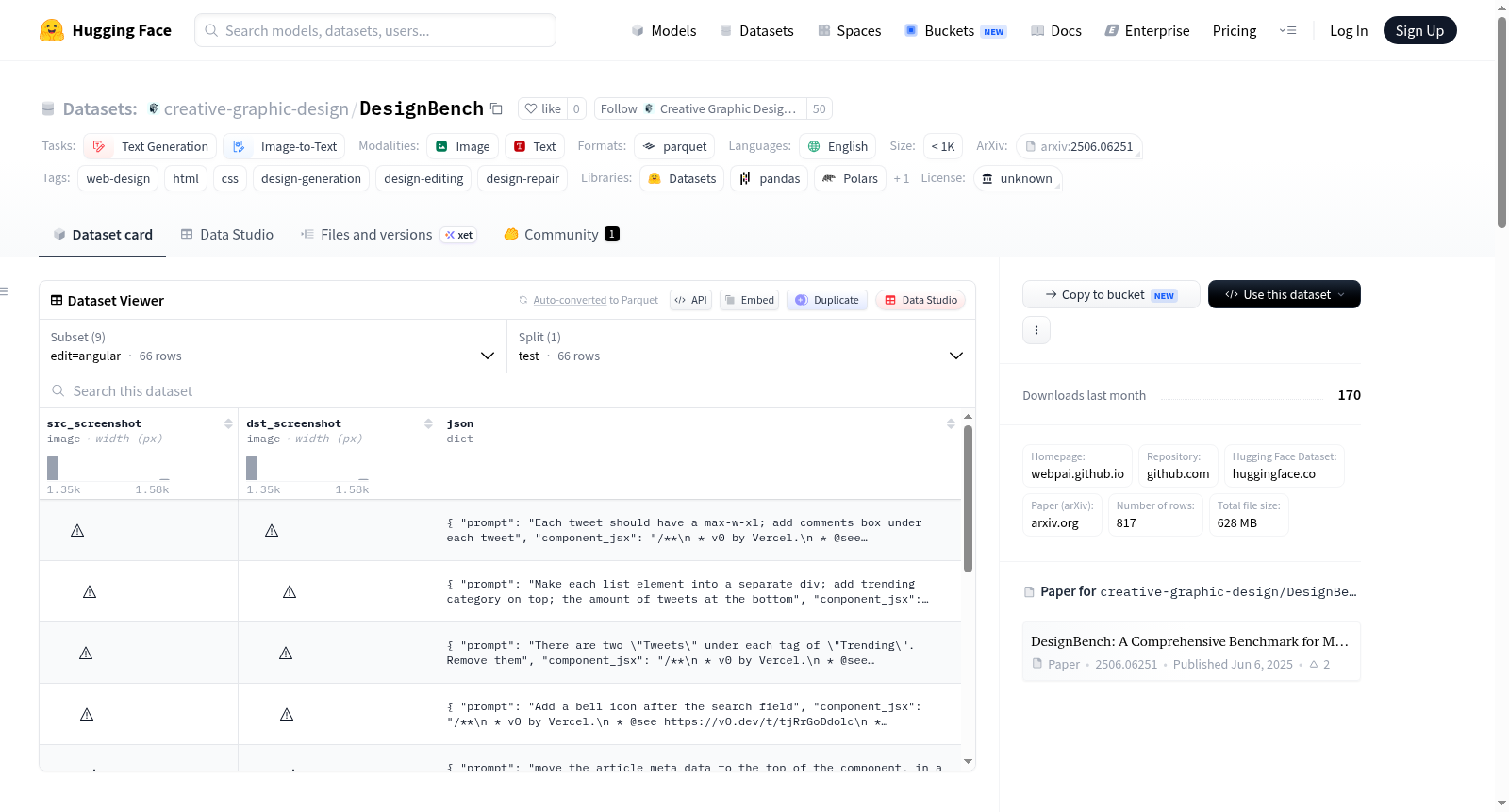Expand the Split test dropdown
This screenshot has width=1509, height=812.
(x=741, y=346)
